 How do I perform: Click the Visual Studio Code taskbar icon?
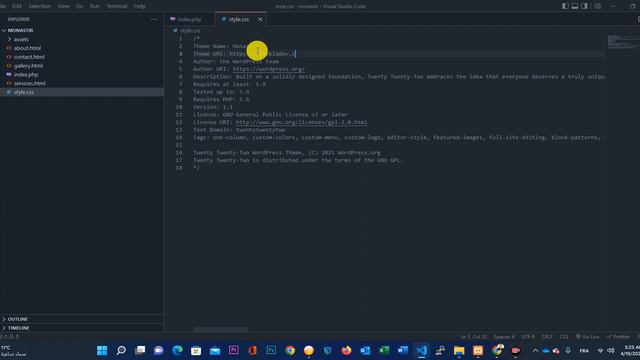[422, 350]
